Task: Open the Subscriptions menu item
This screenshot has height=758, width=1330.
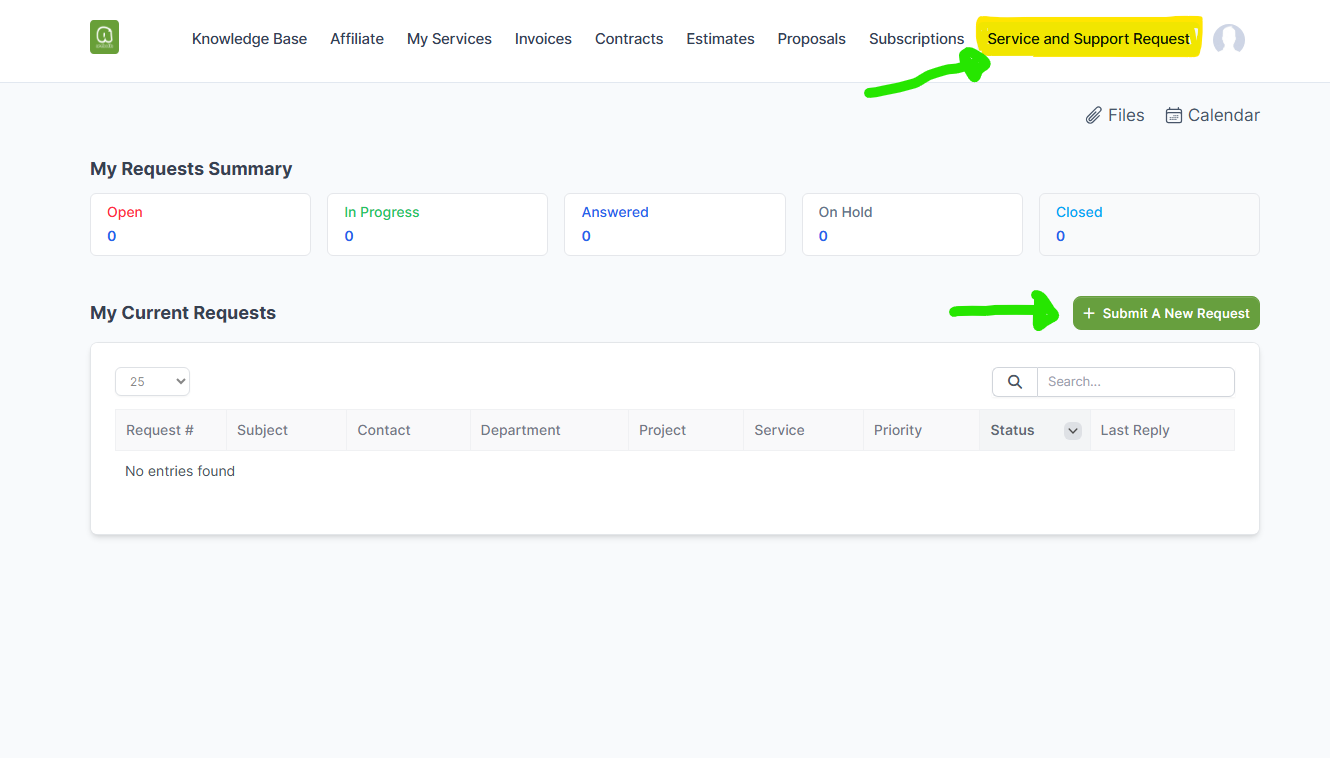Action: 916,39
